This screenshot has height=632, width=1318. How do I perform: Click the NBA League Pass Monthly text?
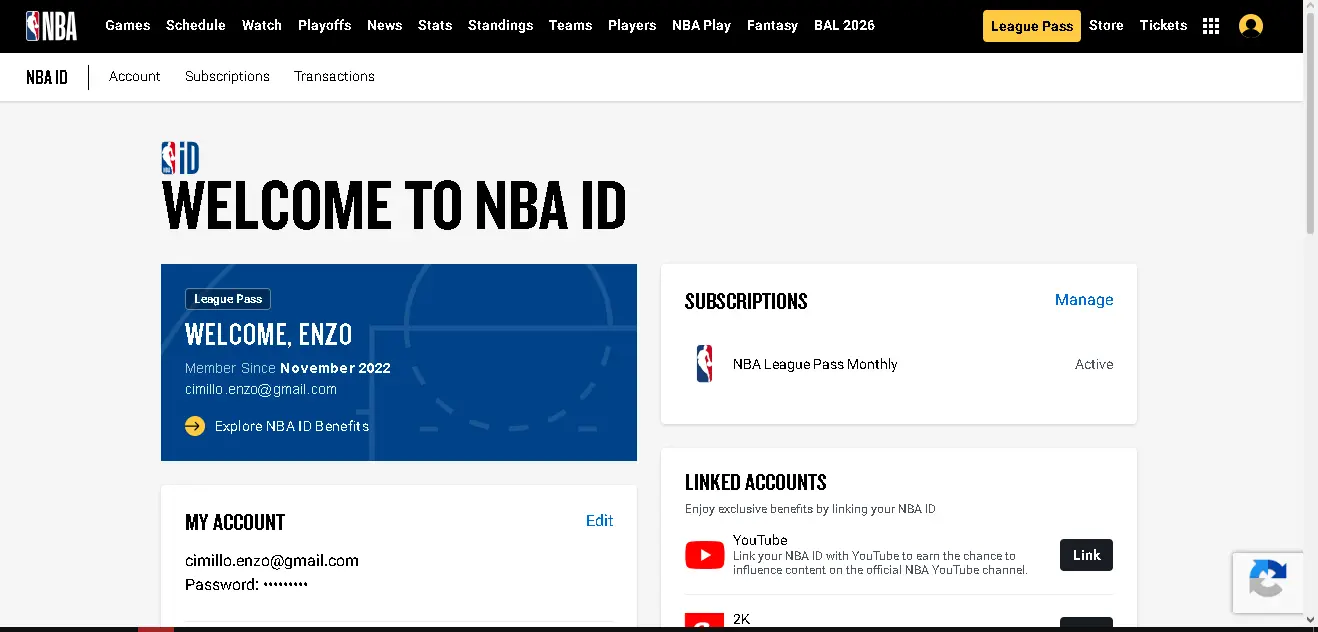tap(815, 364)
